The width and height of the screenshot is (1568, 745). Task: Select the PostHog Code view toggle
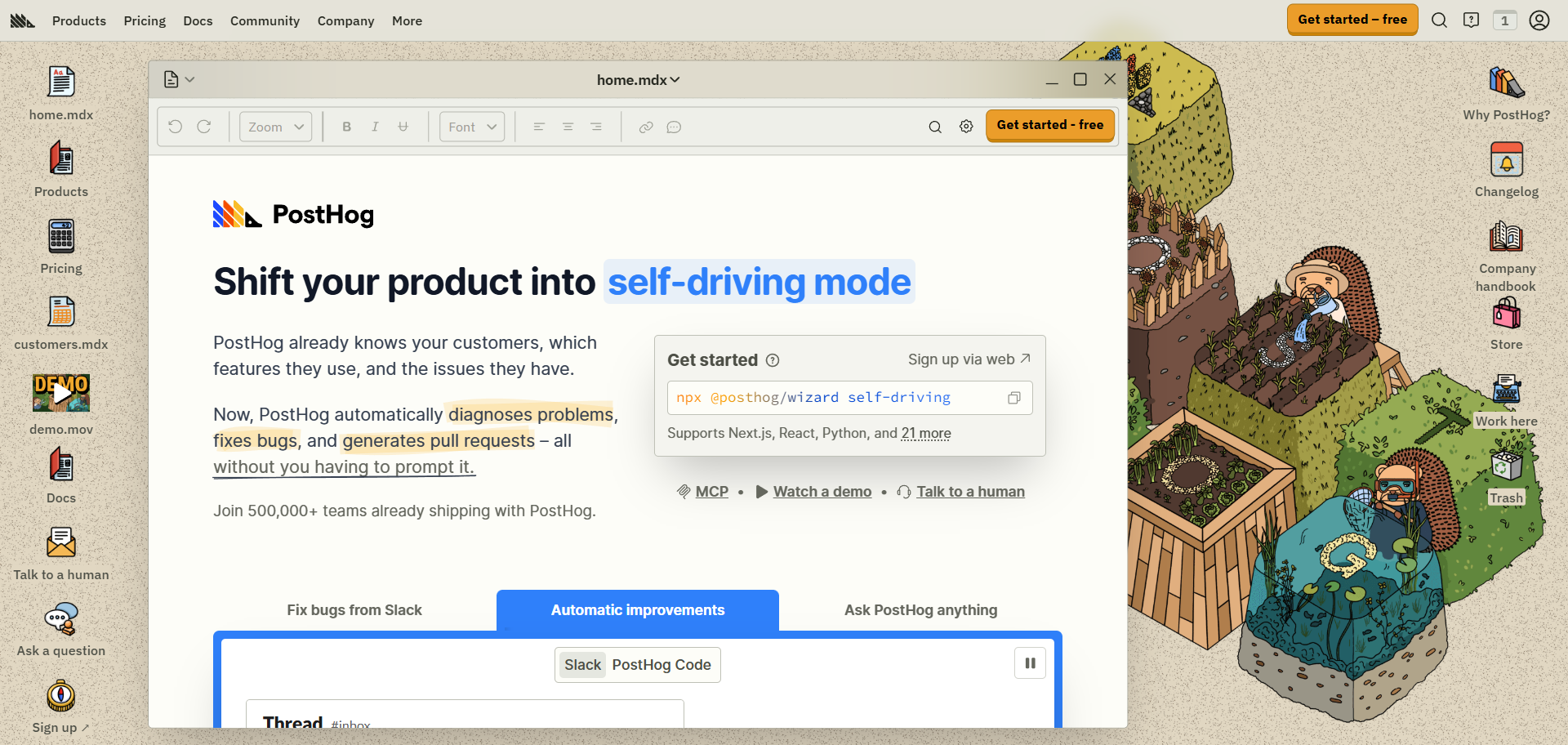661,665
